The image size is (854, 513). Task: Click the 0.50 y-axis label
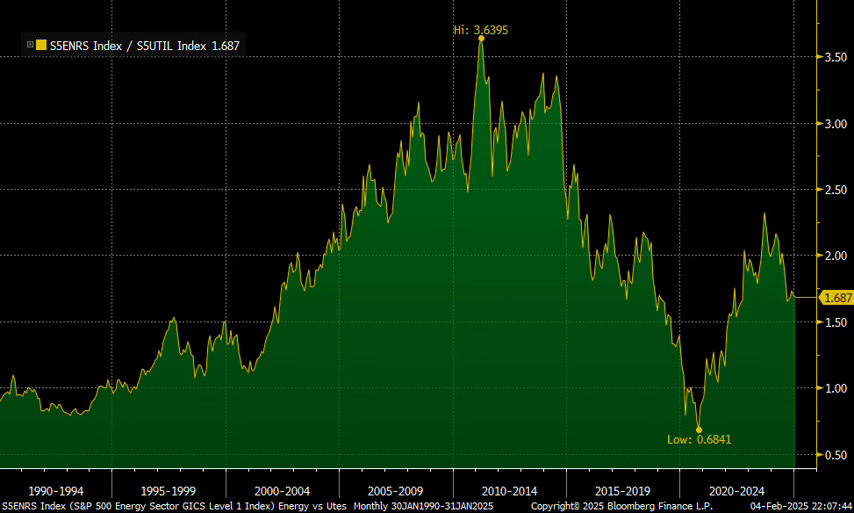[836, 455]
